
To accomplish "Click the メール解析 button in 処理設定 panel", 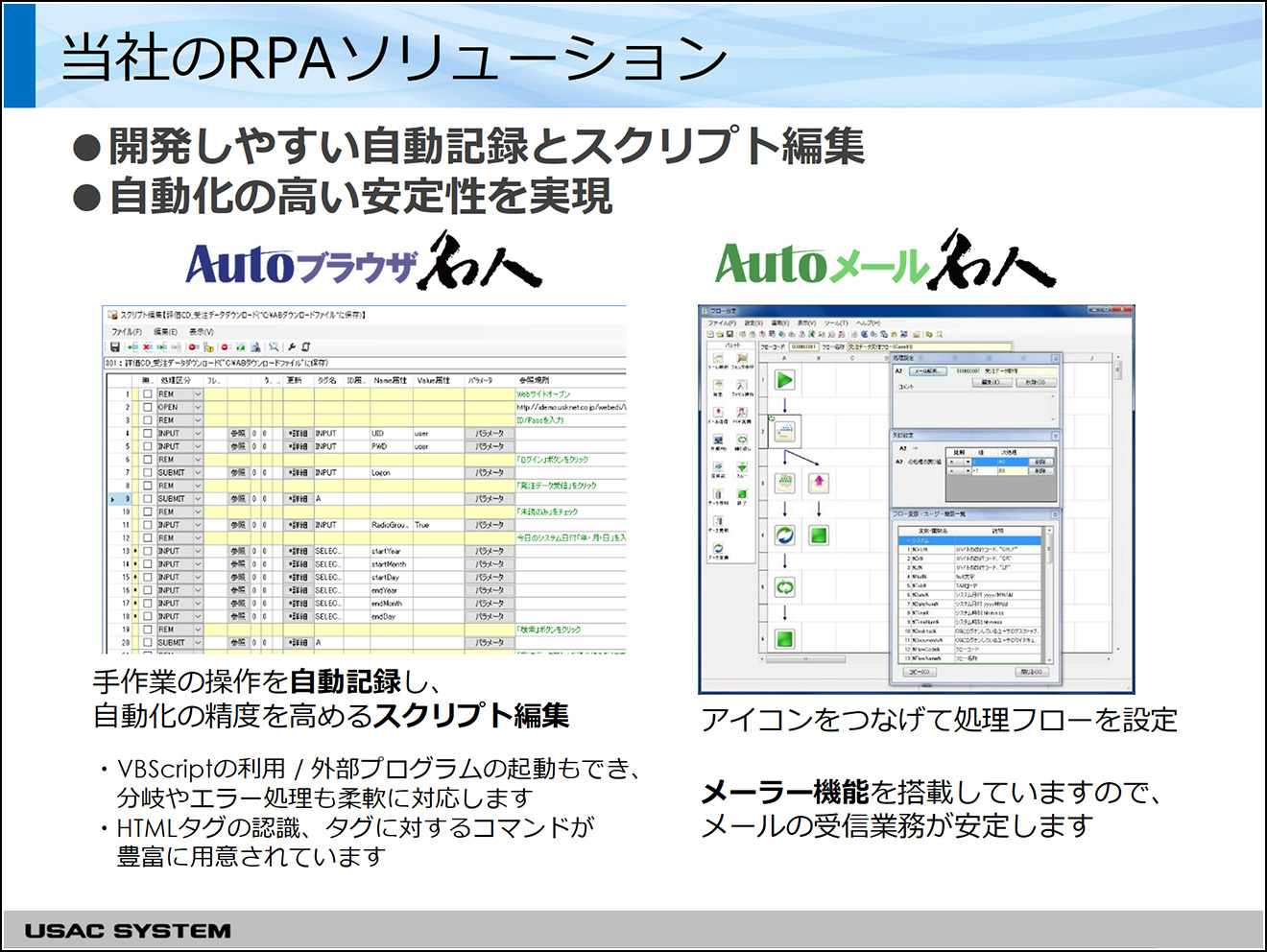I will pyautogui.click(x=928, y=370).
